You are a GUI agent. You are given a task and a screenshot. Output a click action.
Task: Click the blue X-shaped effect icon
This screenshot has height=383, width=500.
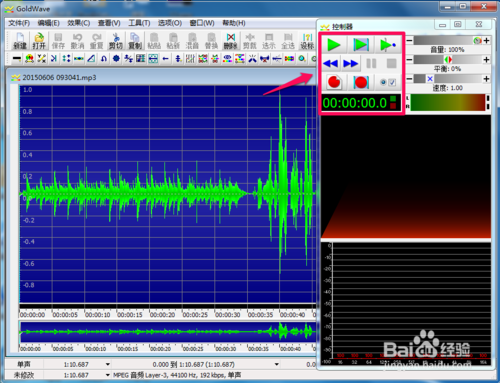point(252,59)
